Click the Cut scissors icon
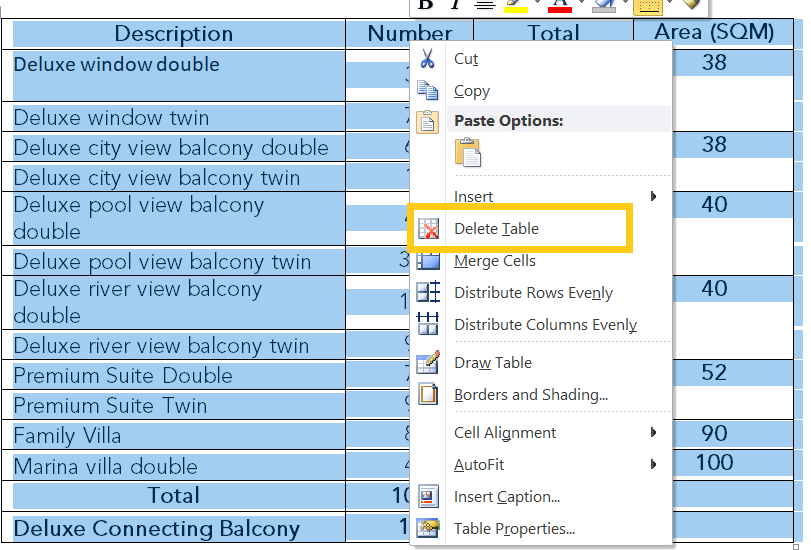The width and height of the screenshot is (811, 550). point(427,59)
